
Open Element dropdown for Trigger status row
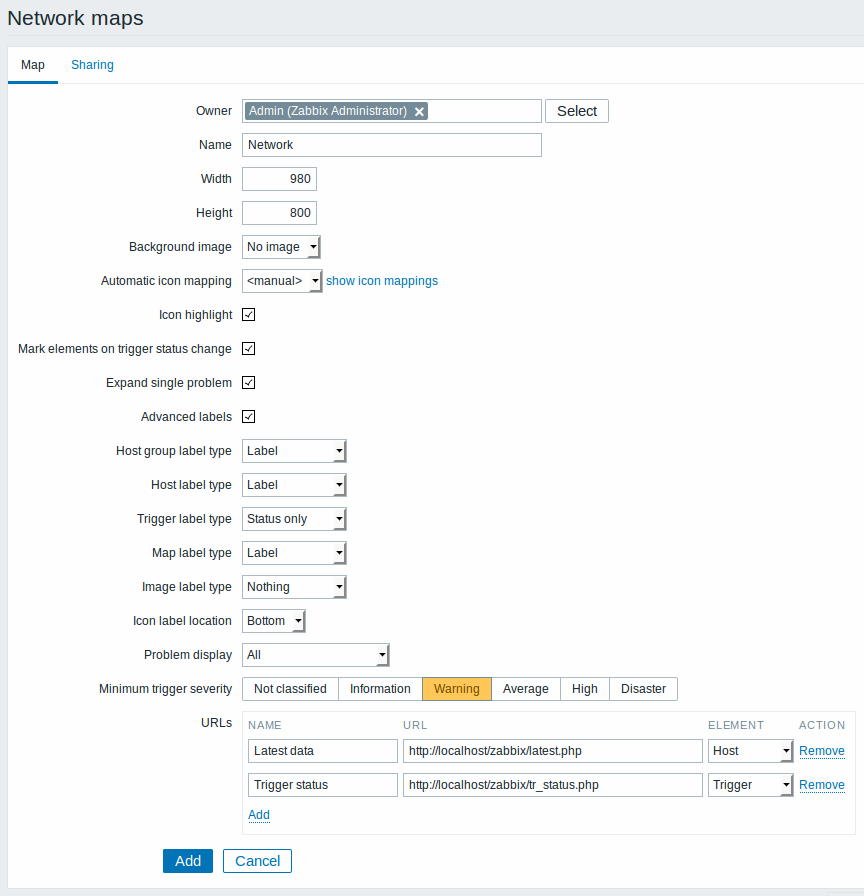750,785
